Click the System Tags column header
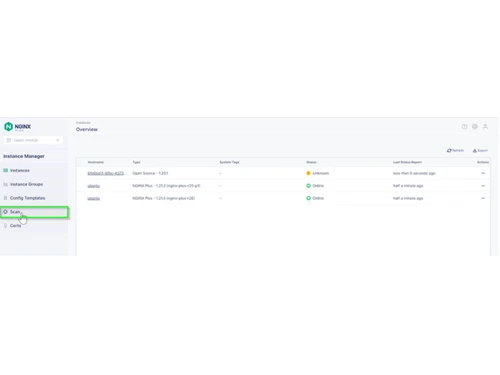This screenshot has width=500, height=375. [x=229, y=162]
